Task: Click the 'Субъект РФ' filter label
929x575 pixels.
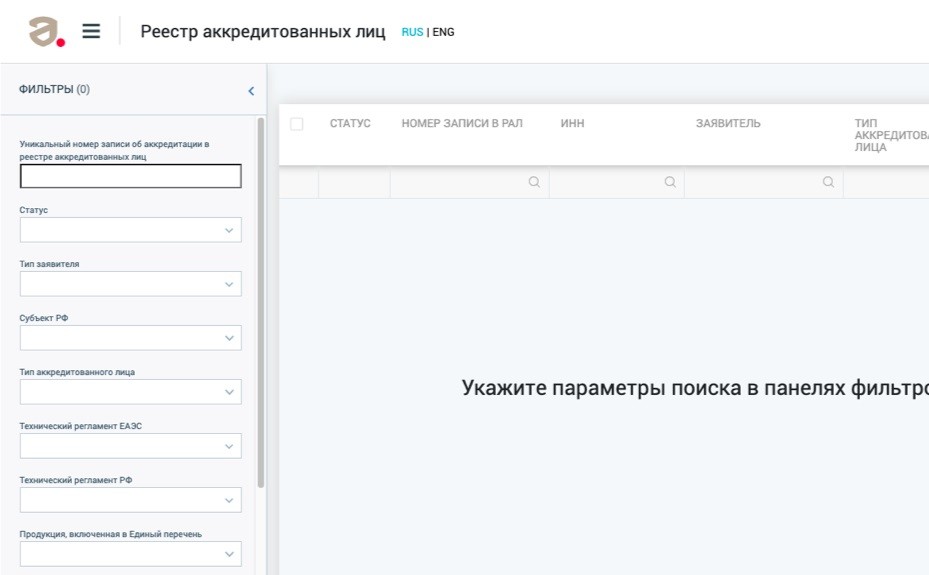Action: (44, 318)
